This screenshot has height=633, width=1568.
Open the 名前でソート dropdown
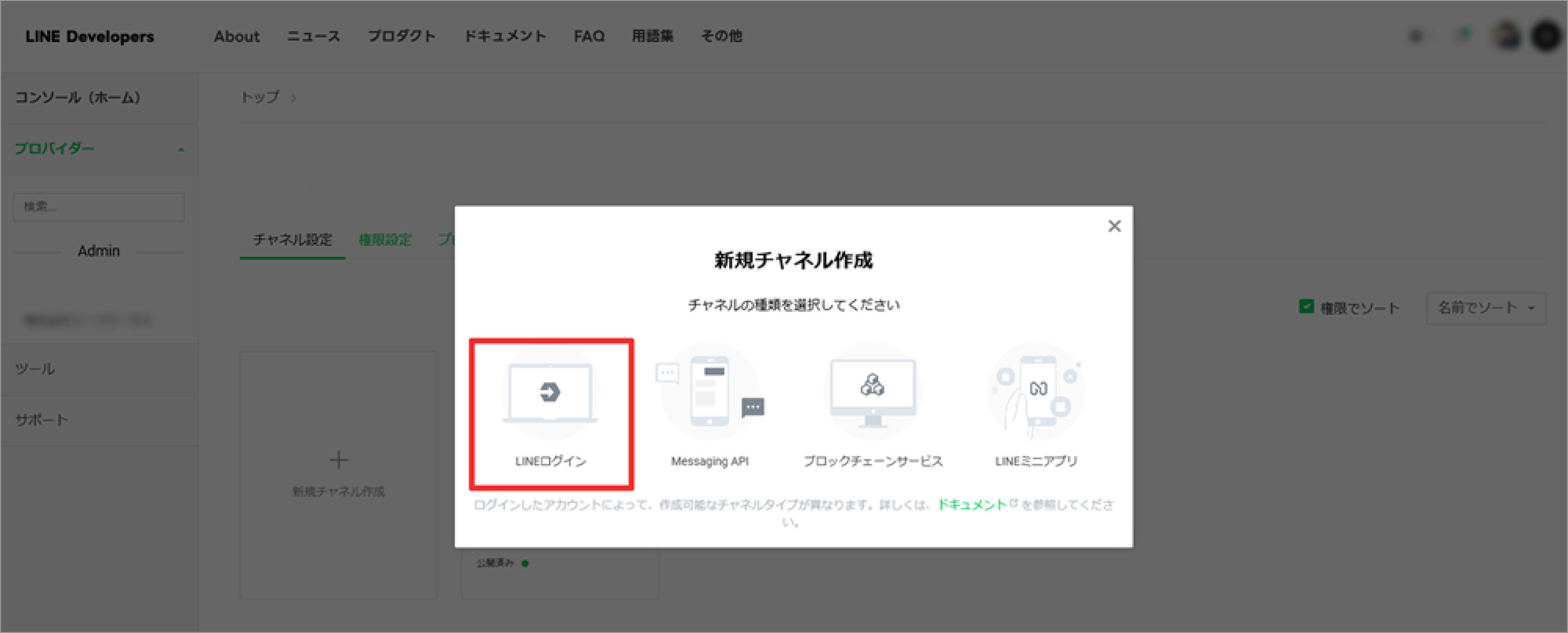(1486, 308)
